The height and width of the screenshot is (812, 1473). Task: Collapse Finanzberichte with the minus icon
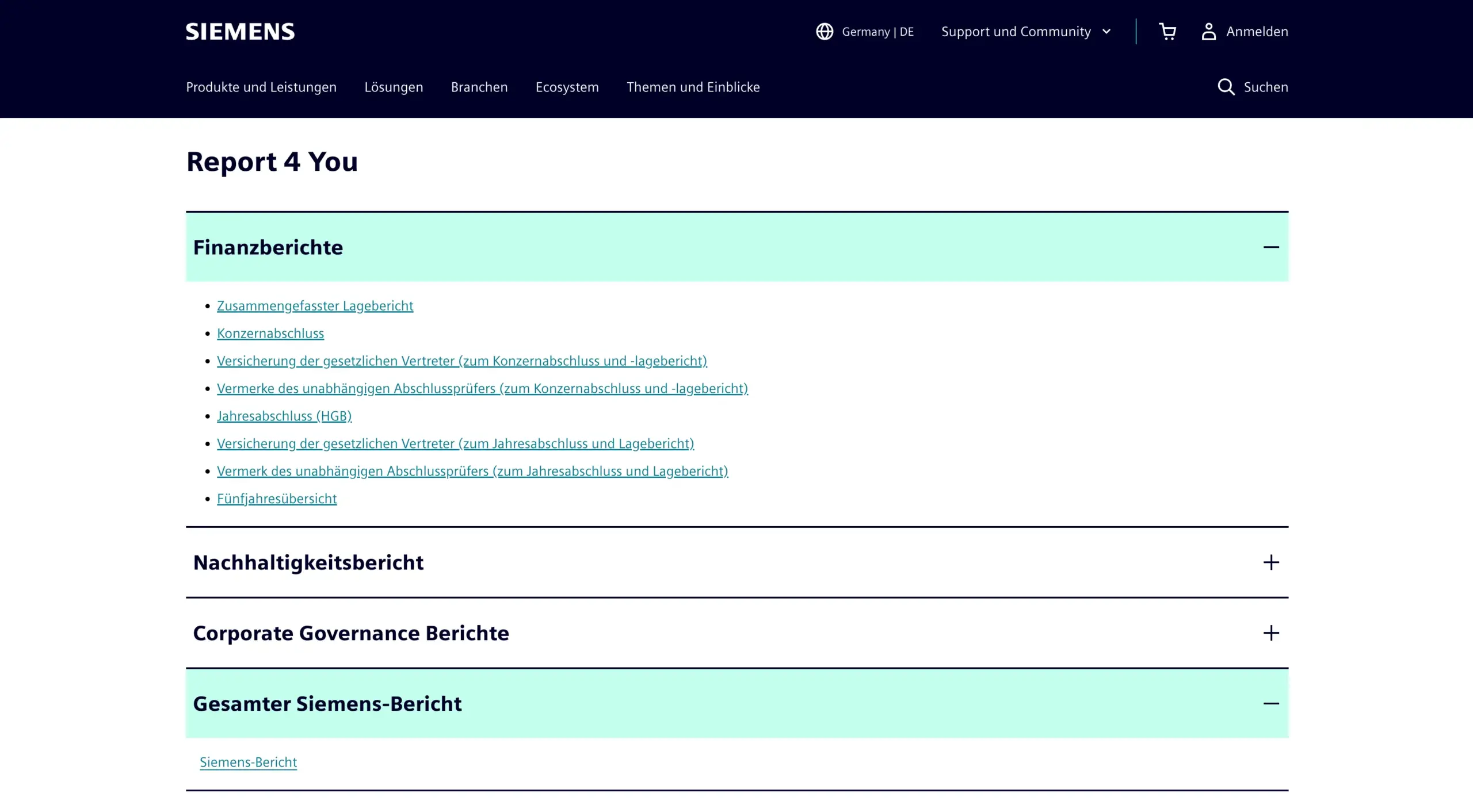click(x=1270, y=247)
